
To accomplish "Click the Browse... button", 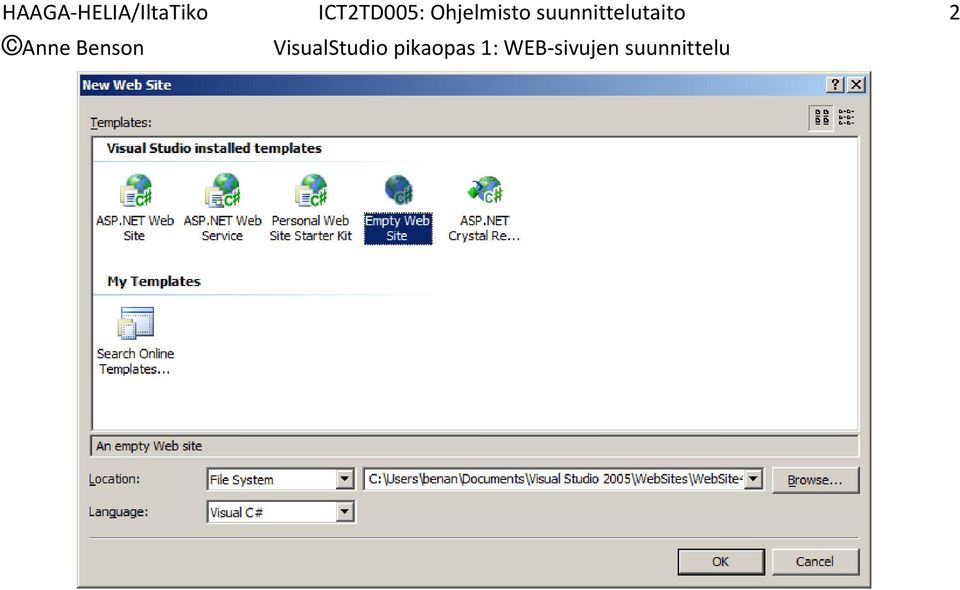I will pos(816,480).
